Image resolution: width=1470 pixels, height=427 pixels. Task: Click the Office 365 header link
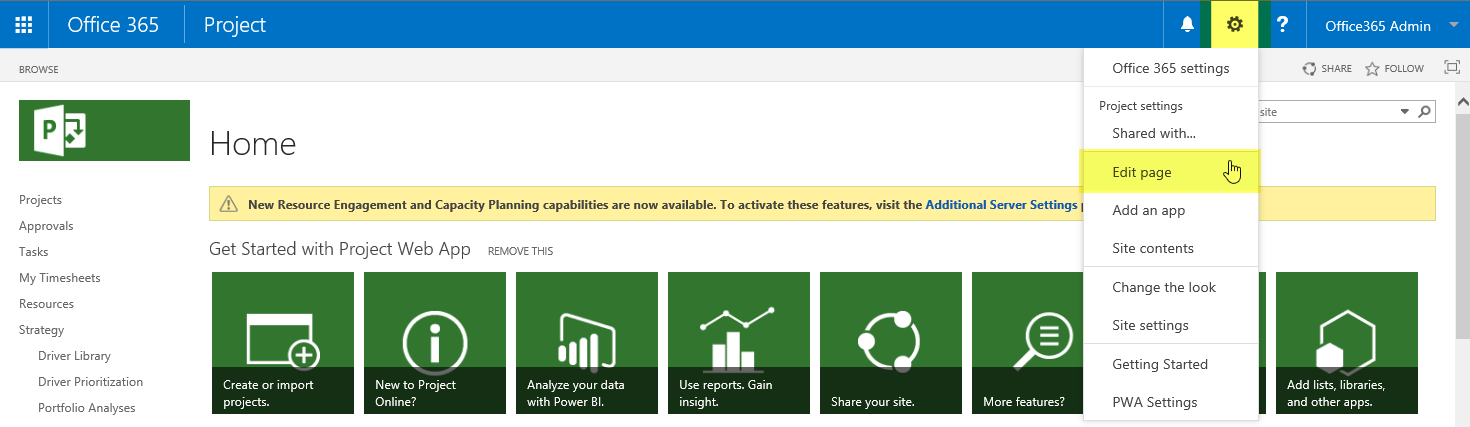(x=113, y=25)
